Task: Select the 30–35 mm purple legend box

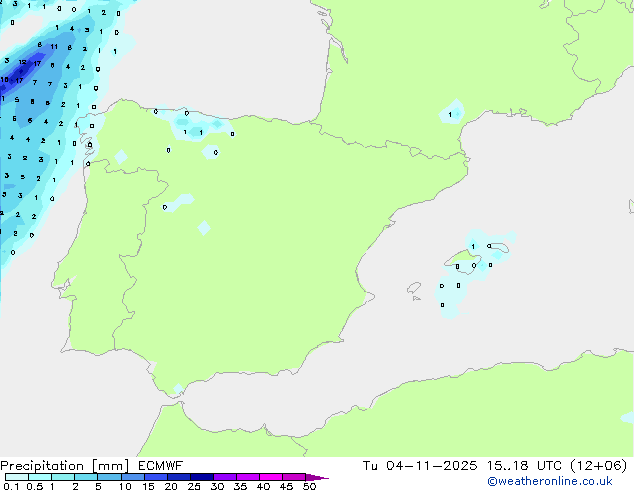Action: pyautogui.click(x=225, y=477)
